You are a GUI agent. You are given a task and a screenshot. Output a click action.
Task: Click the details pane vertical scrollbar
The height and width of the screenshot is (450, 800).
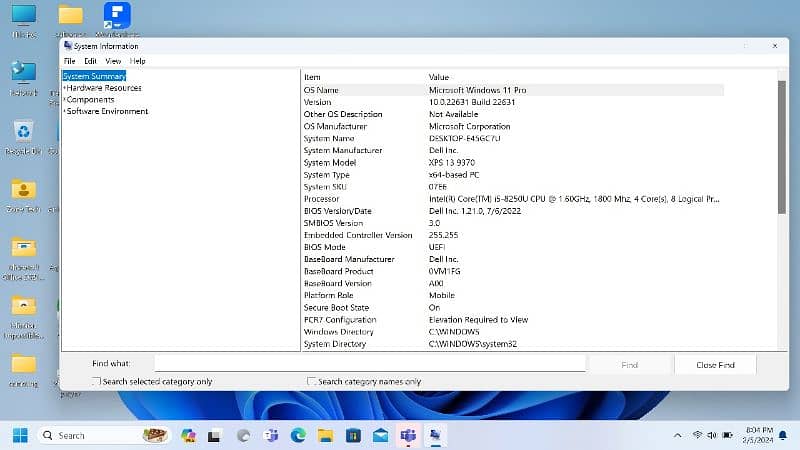pyautogui.click(x=782, y=200)
